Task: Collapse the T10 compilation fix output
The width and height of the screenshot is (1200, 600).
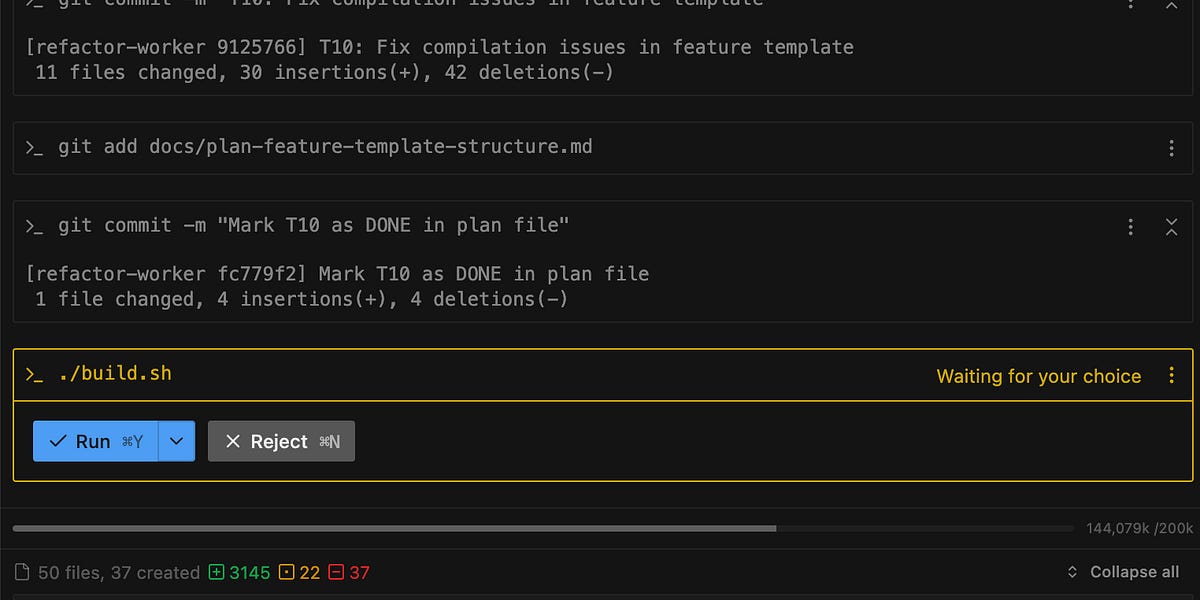Action: (1171, 5)
